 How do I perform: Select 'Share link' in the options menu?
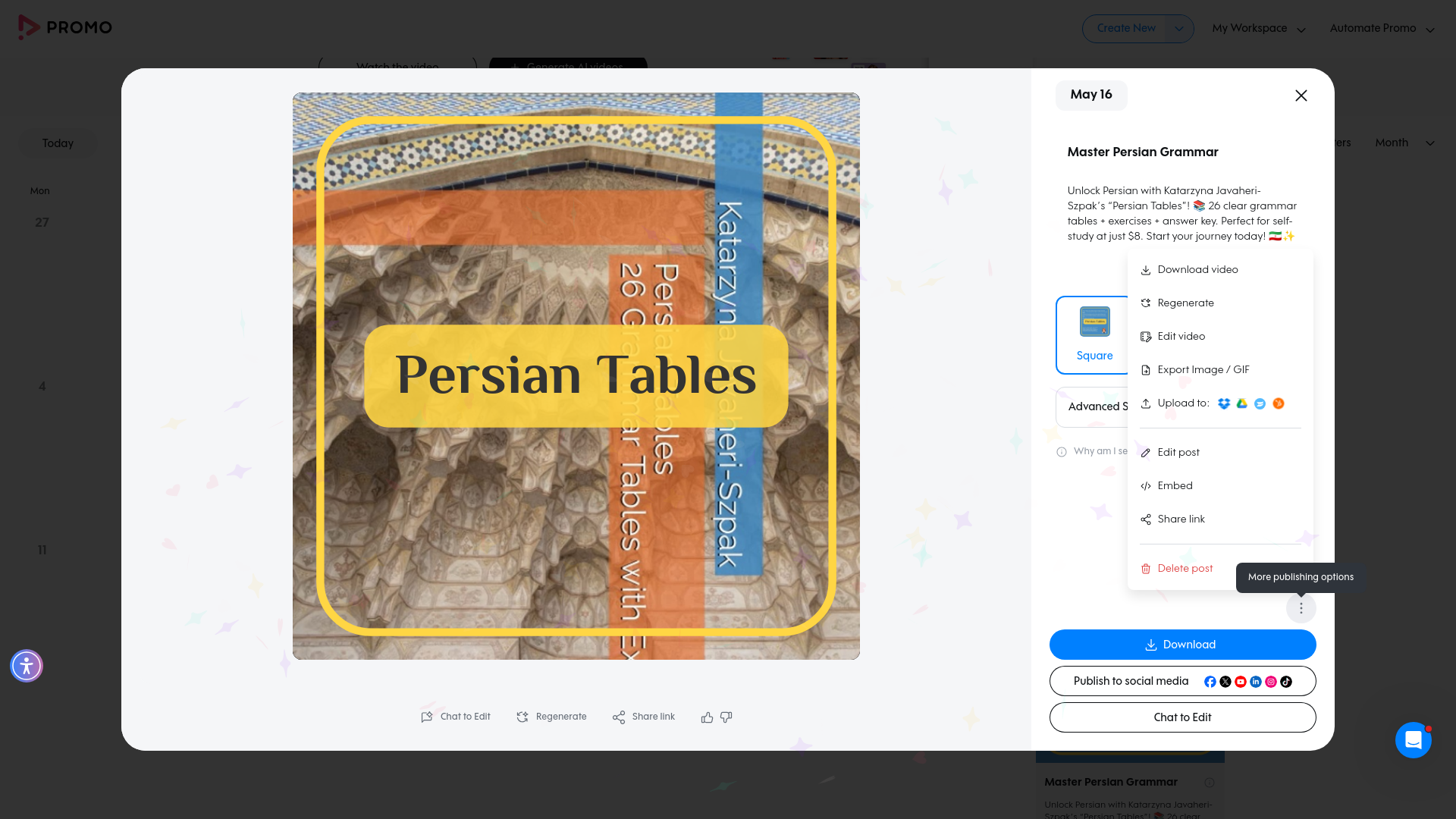pyautogui.click(x=1220, y=519)
